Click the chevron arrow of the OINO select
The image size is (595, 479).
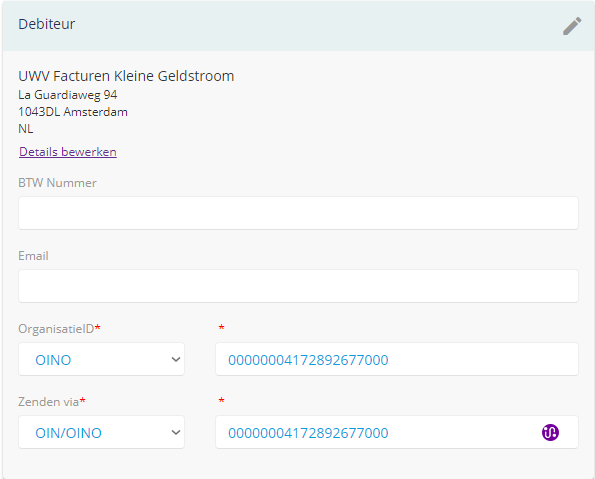point(176,359)
